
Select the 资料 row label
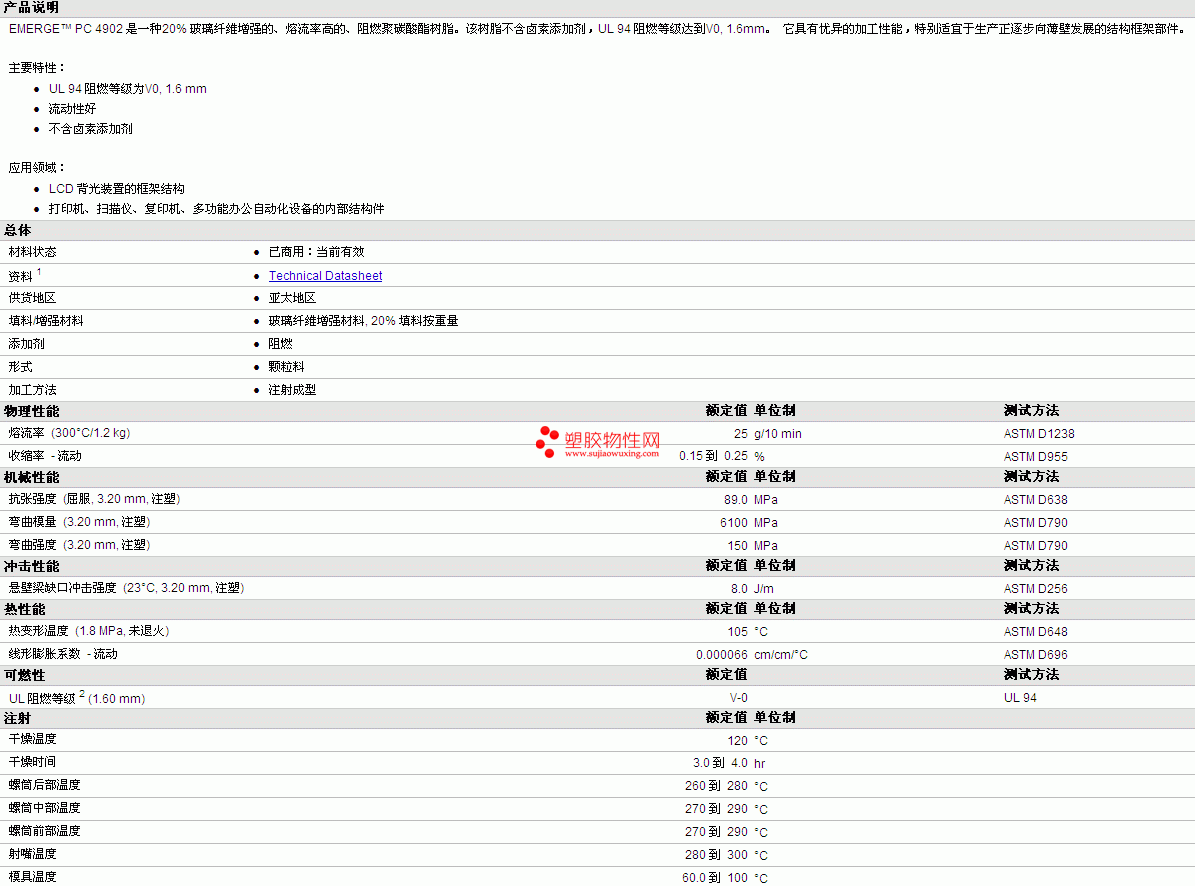click(x=21, y=276)
